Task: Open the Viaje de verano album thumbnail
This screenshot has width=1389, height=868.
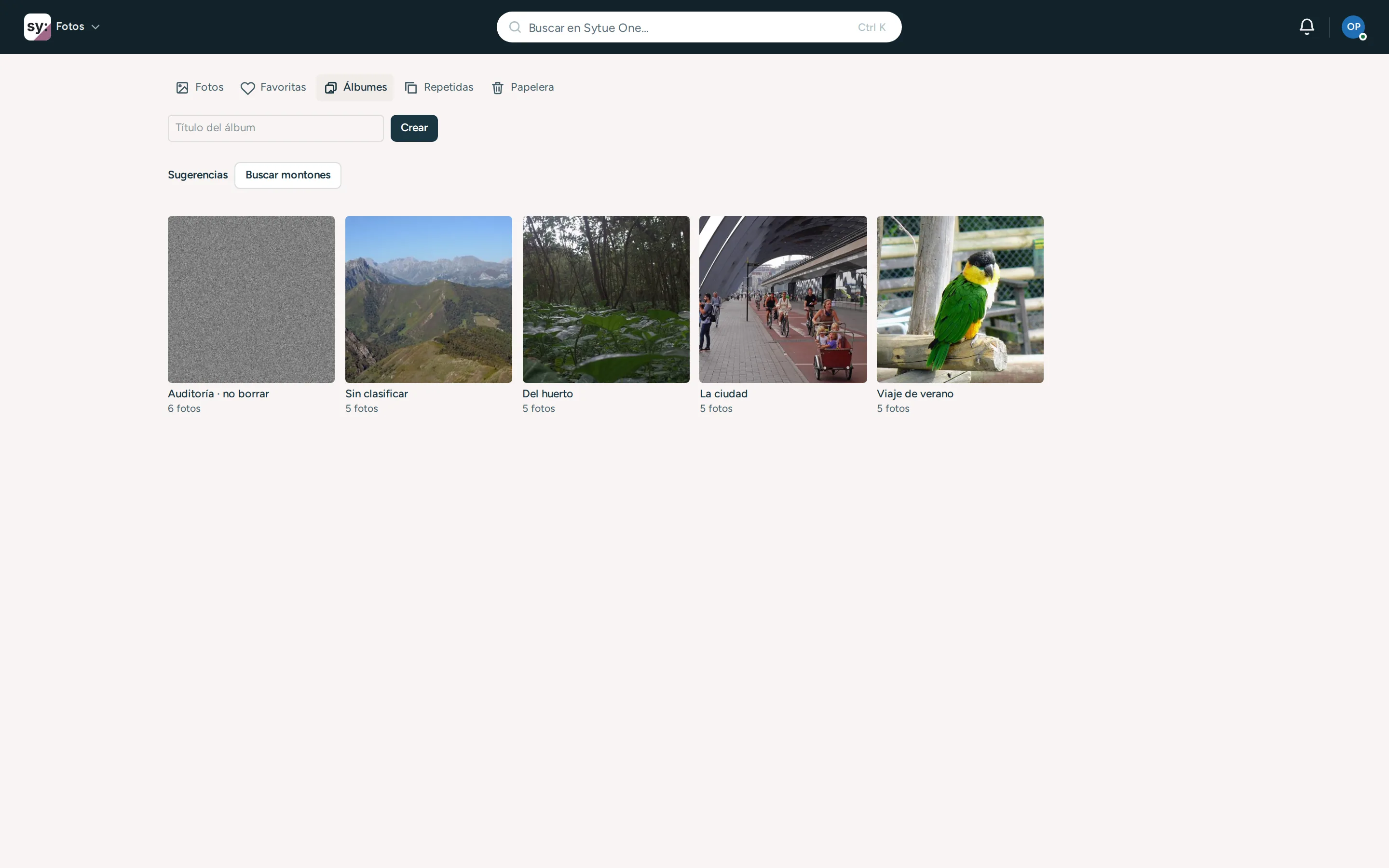Action: 960,299
